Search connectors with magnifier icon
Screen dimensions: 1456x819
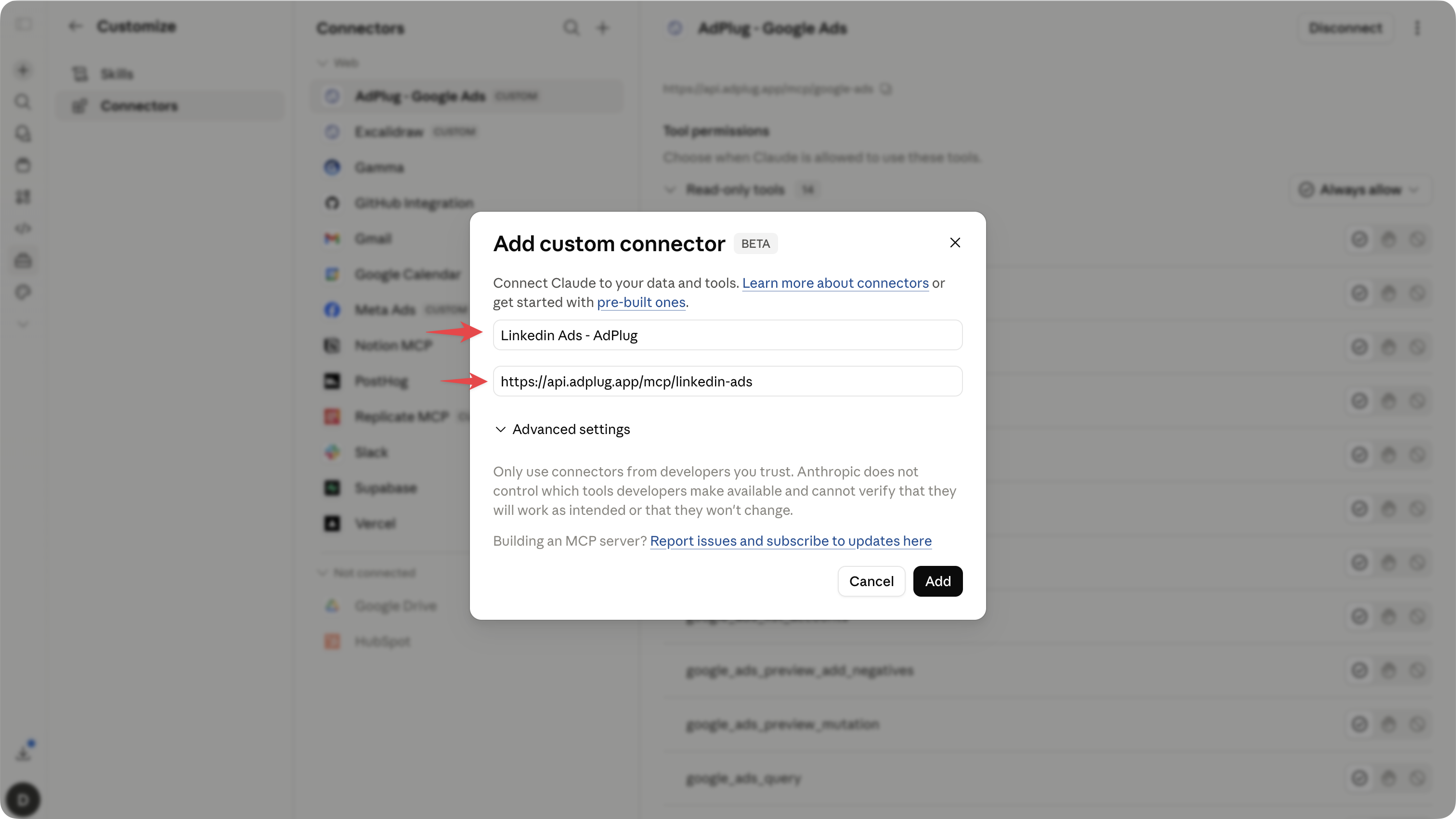pos(572,28)
